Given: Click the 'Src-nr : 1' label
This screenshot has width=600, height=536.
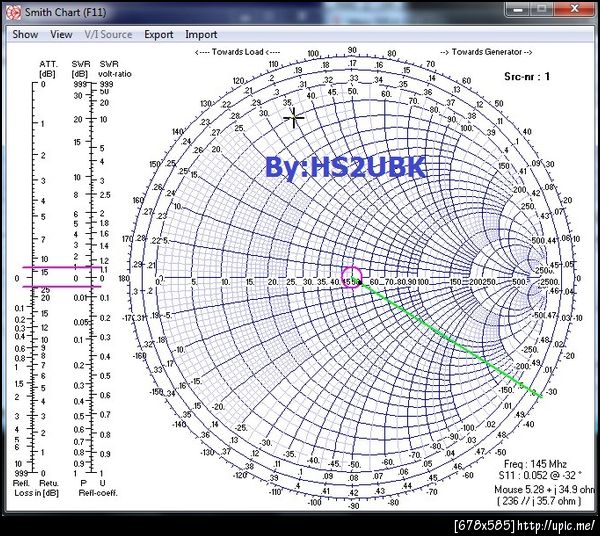Looking at the screenshot, I should pos(527,77).
